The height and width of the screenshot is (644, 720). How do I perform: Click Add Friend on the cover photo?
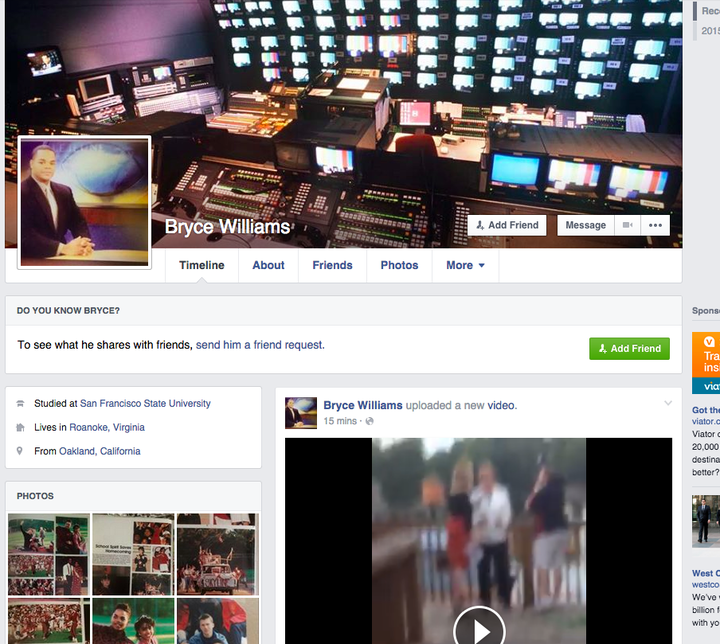(x=507, y=226)
